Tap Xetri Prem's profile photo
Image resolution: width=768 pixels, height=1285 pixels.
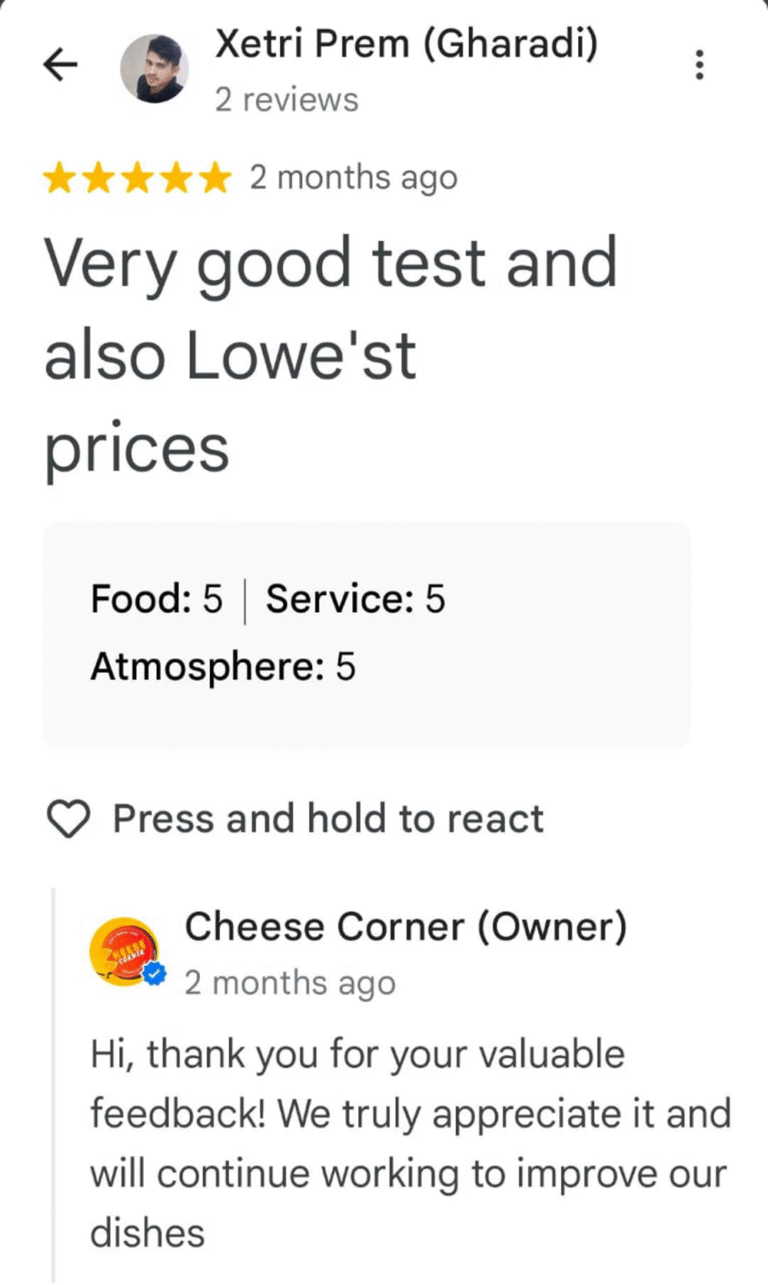(153, 68)
